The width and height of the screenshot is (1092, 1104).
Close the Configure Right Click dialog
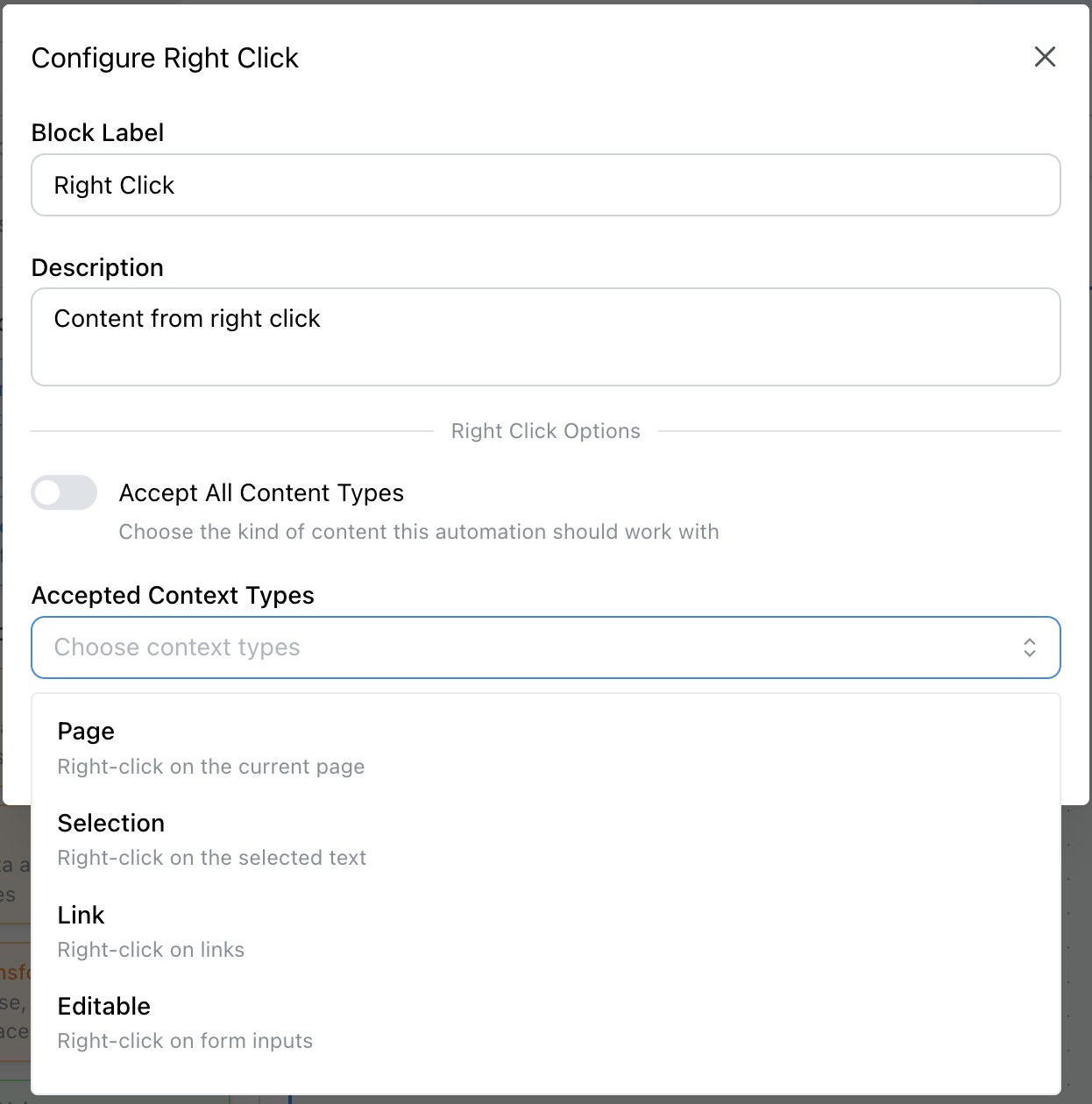1045,57
